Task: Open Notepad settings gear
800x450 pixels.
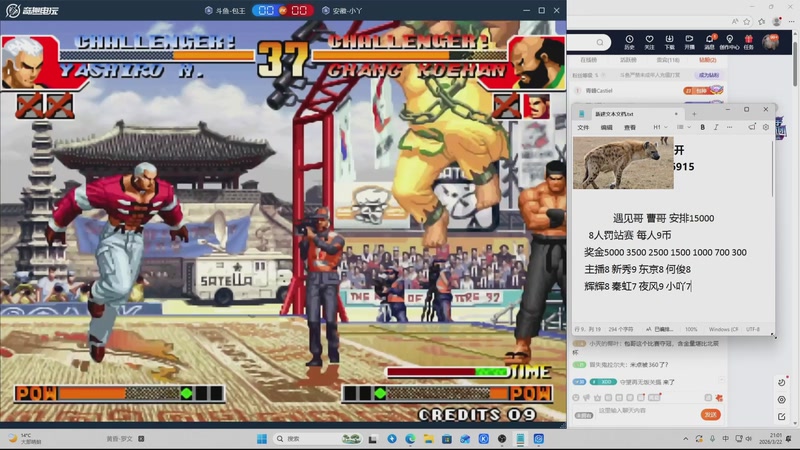Action: (766, 127)
